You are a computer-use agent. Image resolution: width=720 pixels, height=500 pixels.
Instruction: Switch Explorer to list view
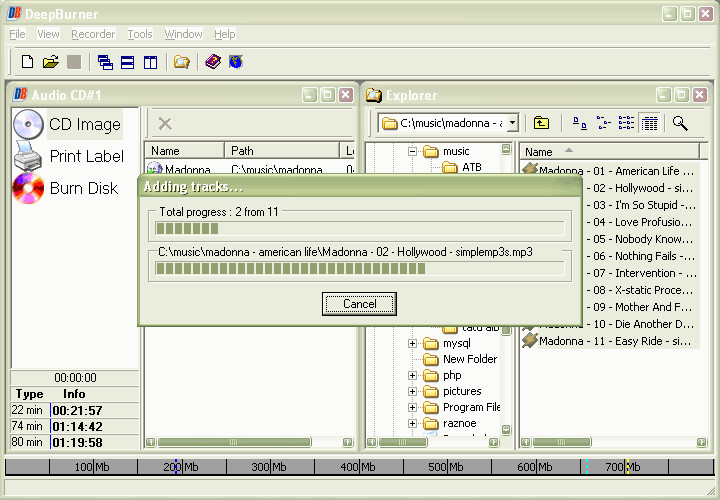click(627, 123)
